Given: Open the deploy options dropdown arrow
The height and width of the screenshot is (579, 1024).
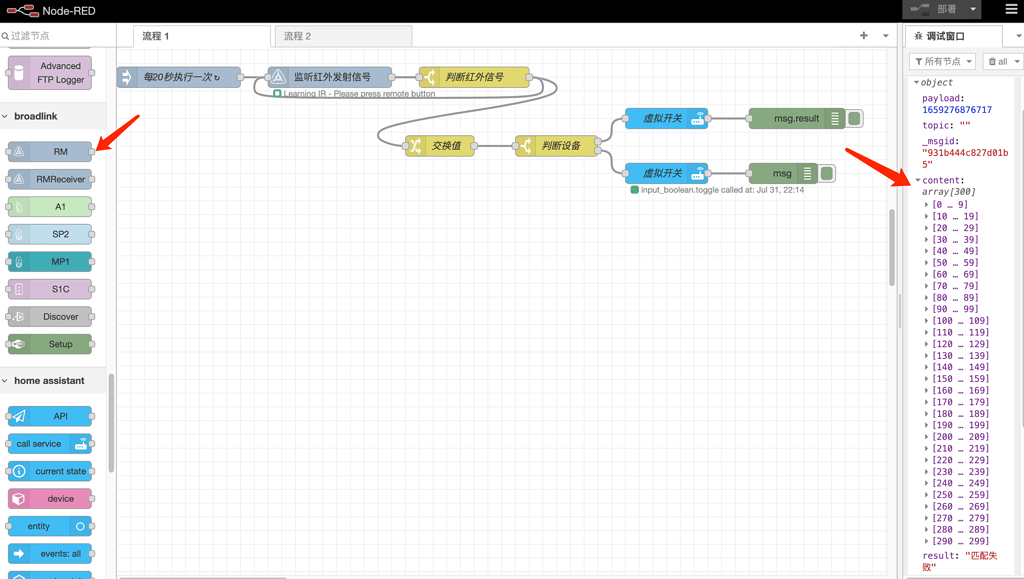Looking at the screenshot, I should coord(973,9).
